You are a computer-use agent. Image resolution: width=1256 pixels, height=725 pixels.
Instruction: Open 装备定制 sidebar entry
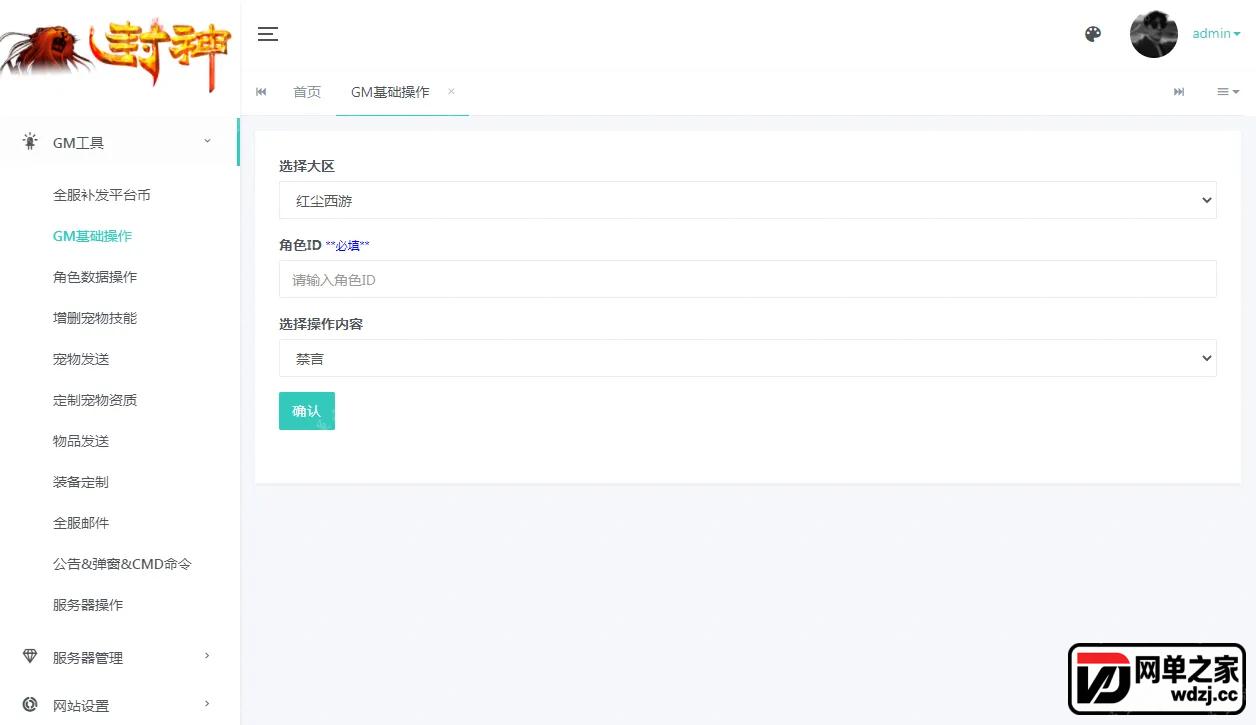coord(81,482)
